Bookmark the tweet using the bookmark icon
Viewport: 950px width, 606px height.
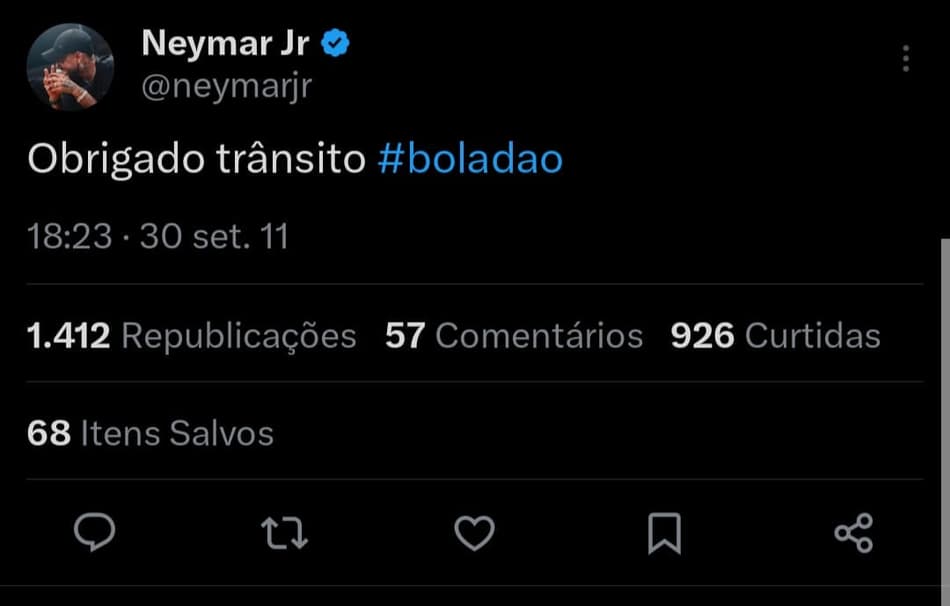click(x=664, y=532)
